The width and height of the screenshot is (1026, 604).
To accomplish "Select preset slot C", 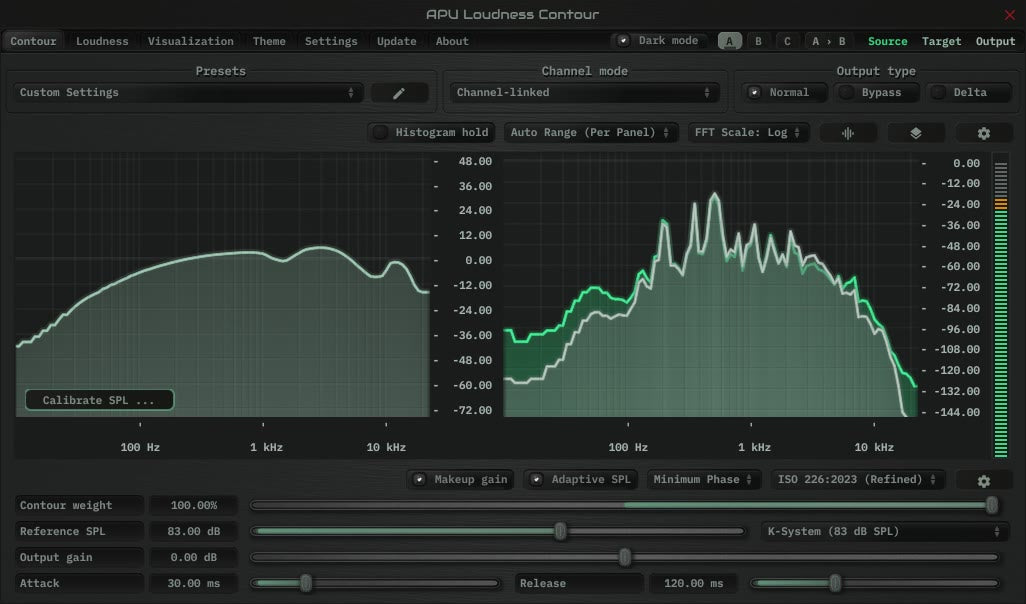I will tap(787, 41).
